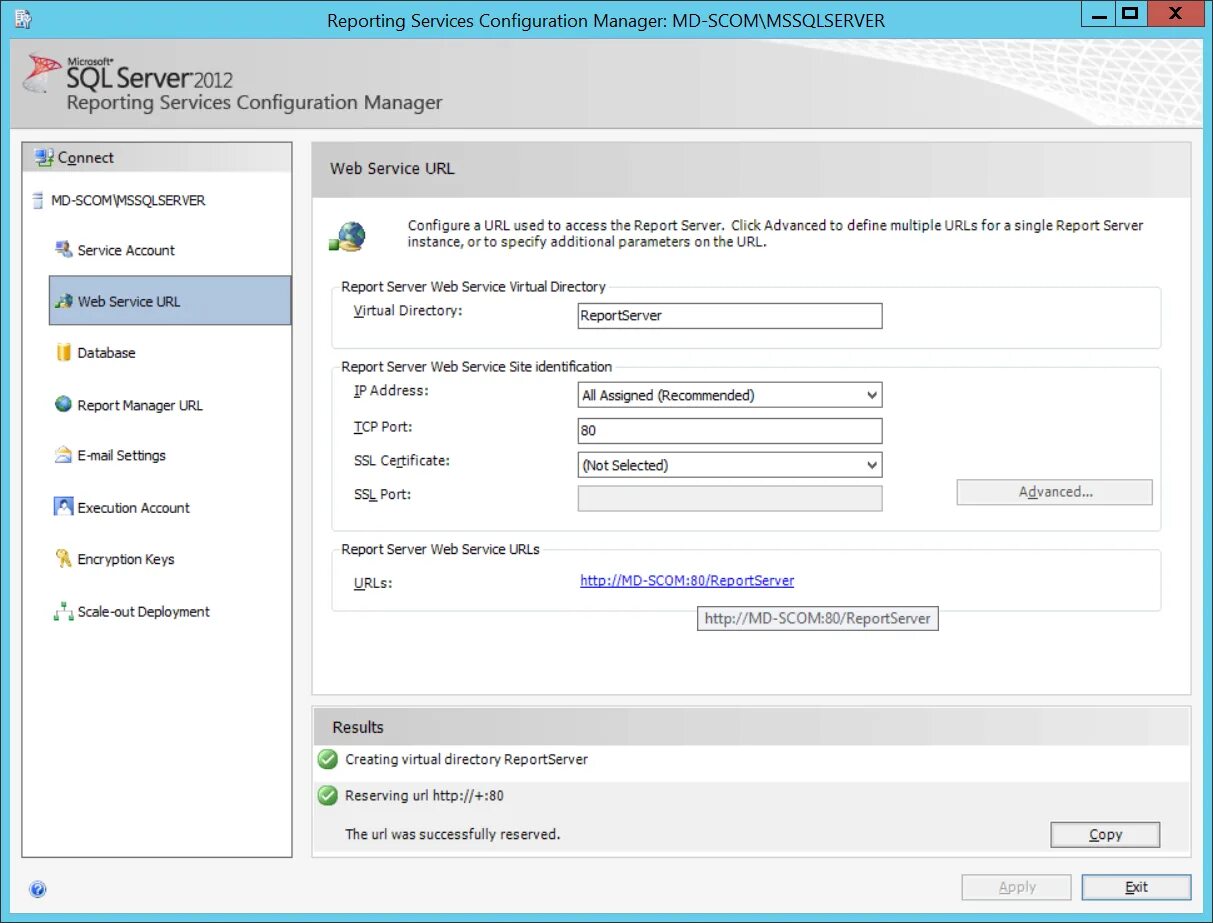This screenshot has height=923, width=1213.
Task: Select MD-SCOM\MSSQLSERVER tree node
Action: tap(128, 200)
